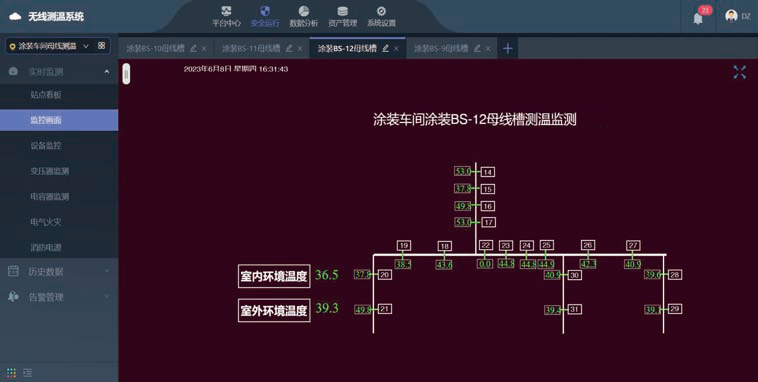758x382 pixels.
Task: Click sensor node box 14
Action: [x=488, y=172]
